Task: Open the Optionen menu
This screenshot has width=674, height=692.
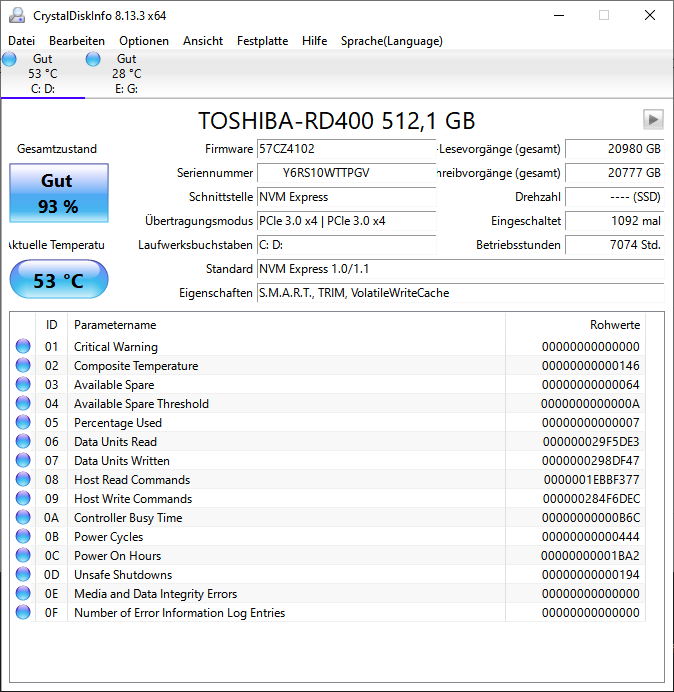Action: (x=144, y=41)
